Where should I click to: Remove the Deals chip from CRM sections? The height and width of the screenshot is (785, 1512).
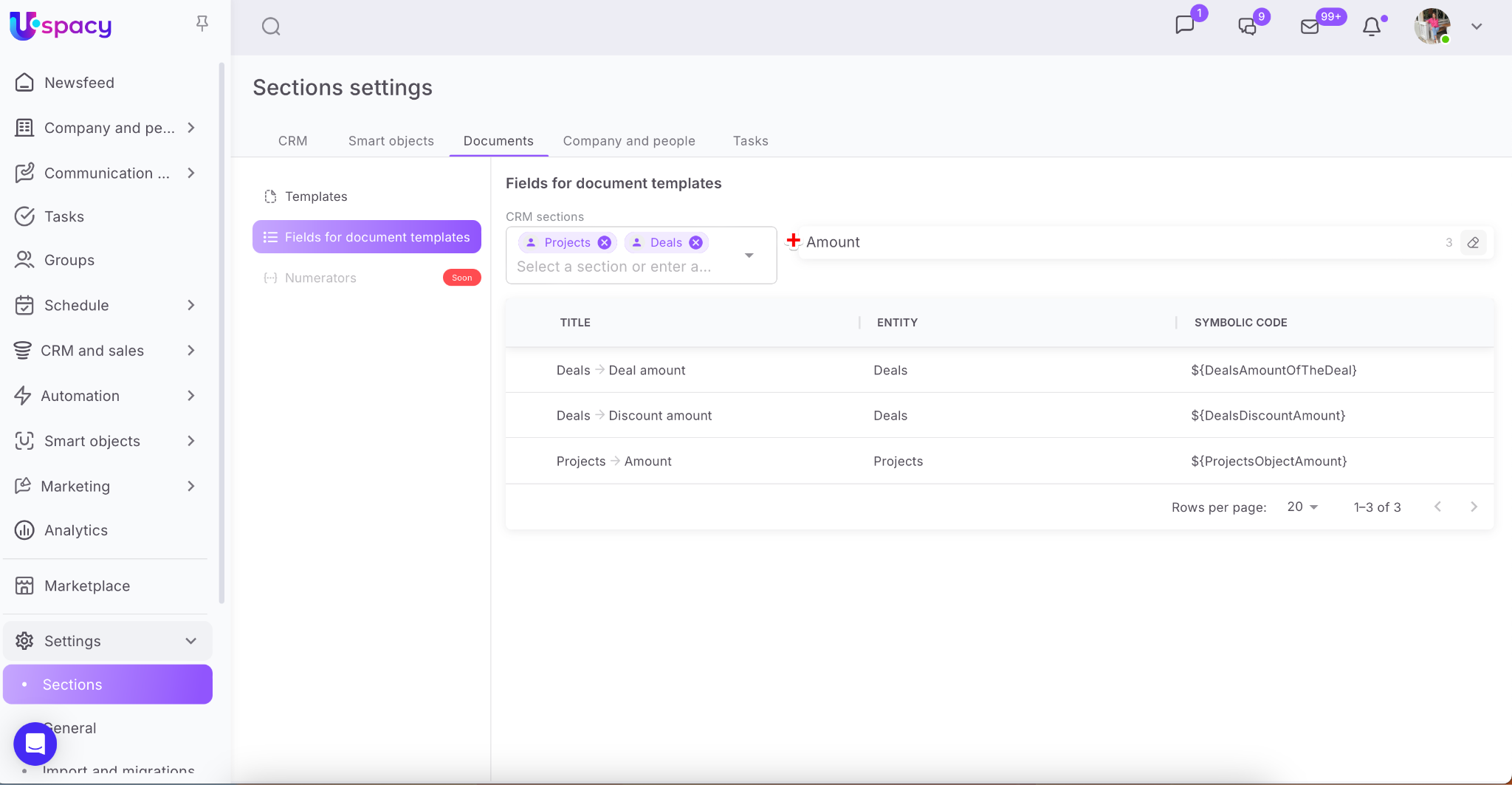(x=695, y=242)
